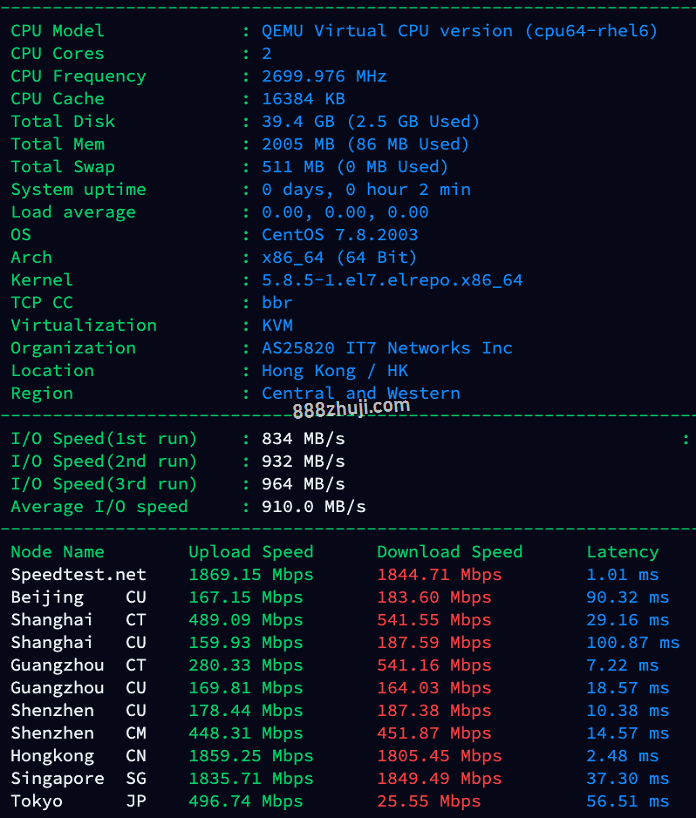Viewport: 696px width, 818px height.
Task: Click Shanghai CT download speed 541.55 Mbps
Action: [x=434, y=620]
